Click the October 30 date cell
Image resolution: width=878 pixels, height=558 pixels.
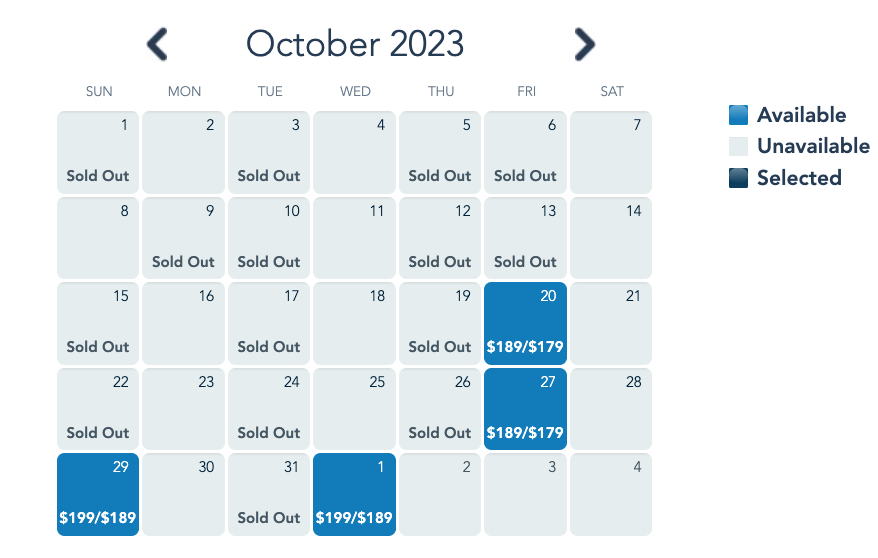[183, 494]
